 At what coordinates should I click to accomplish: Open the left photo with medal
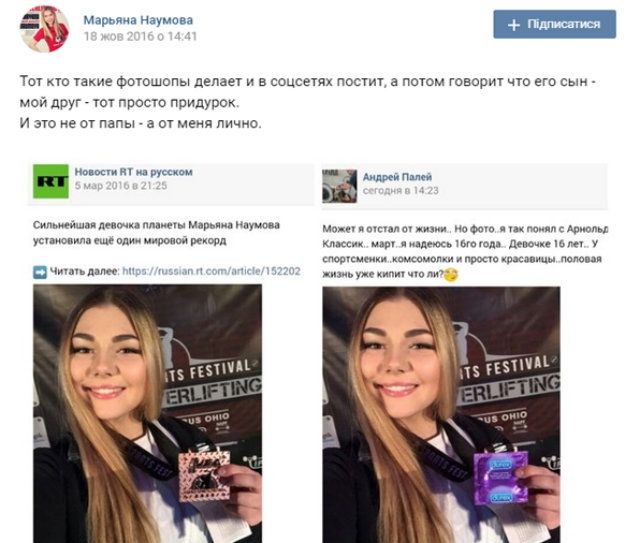[147, 414]
